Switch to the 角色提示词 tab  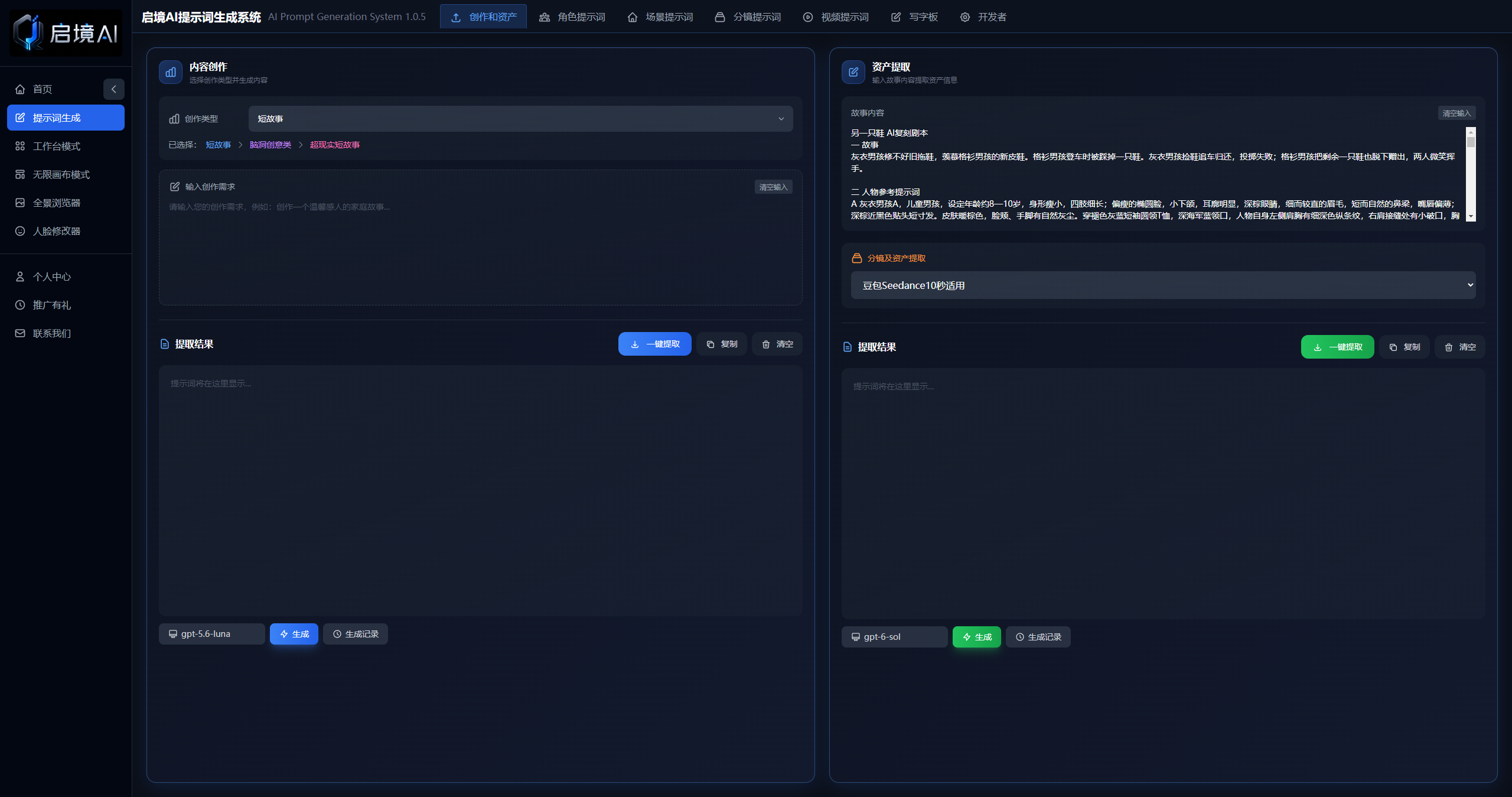[572, 17]
